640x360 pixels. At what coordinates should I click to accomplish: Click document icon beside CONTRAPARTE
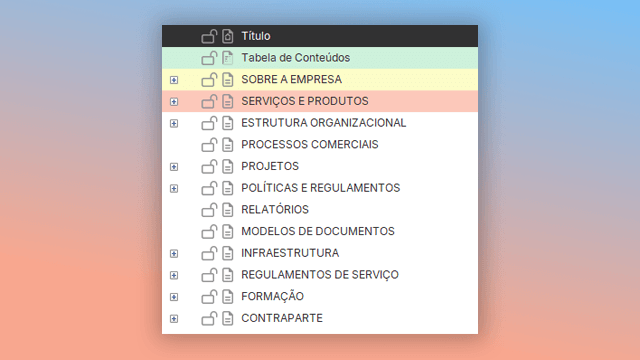tap(228, 318)
